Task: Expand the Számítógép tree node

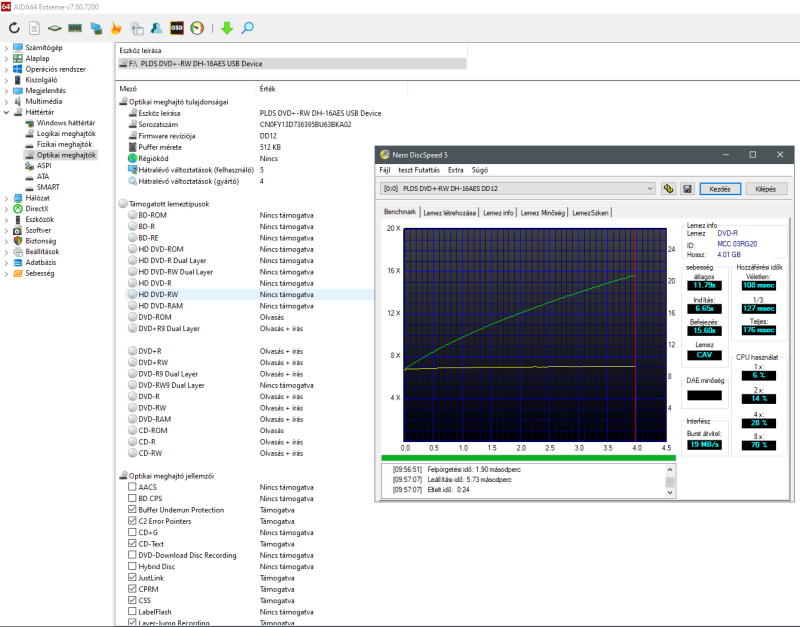Action: point(6,47)
